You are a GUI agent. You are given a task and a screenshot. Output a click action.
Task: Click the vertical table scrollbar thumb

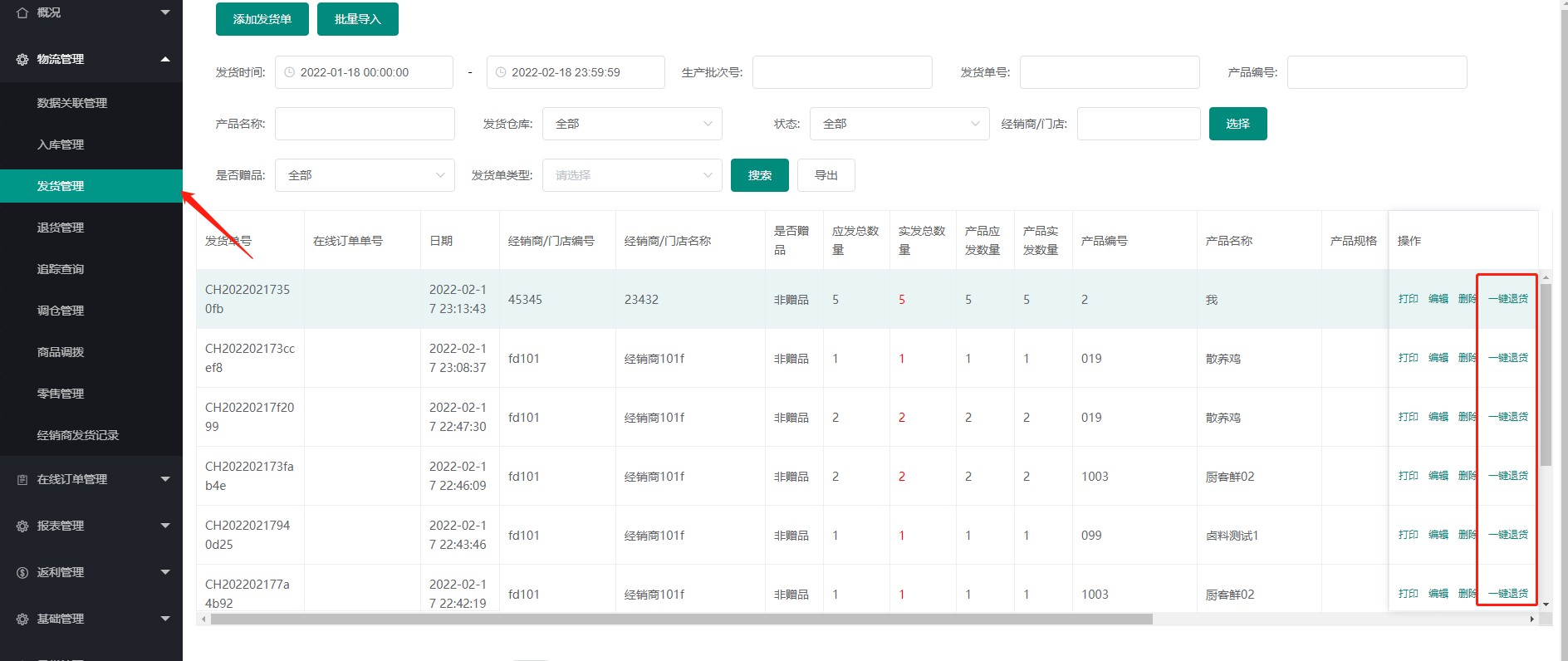(x=1546, y=374)
